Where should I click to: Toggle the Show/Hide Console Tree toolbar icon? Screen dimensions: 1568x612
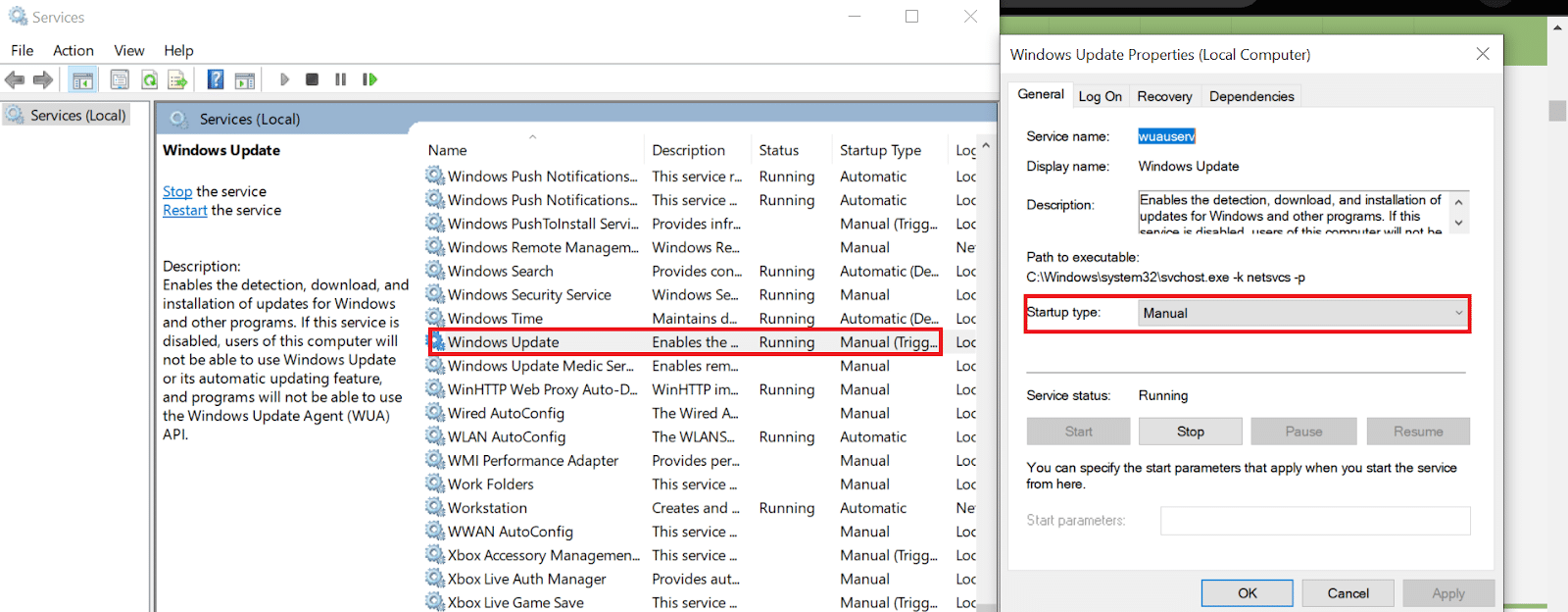(x=83, y=79)
